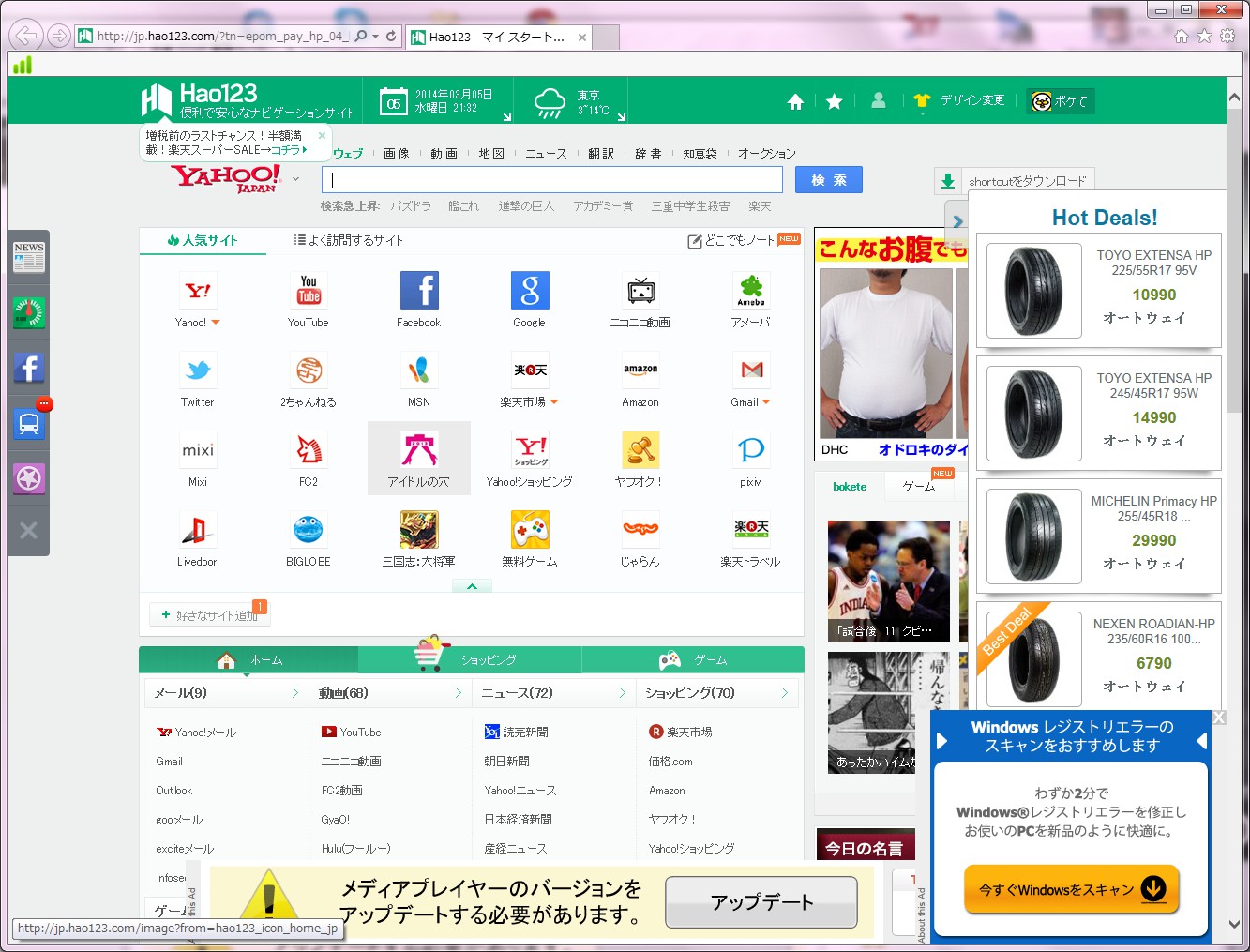Close the 増税前のラストチャンス promo tooltip
The height and width of the screenshot is (952, 1250).
[x=322, y=135]
